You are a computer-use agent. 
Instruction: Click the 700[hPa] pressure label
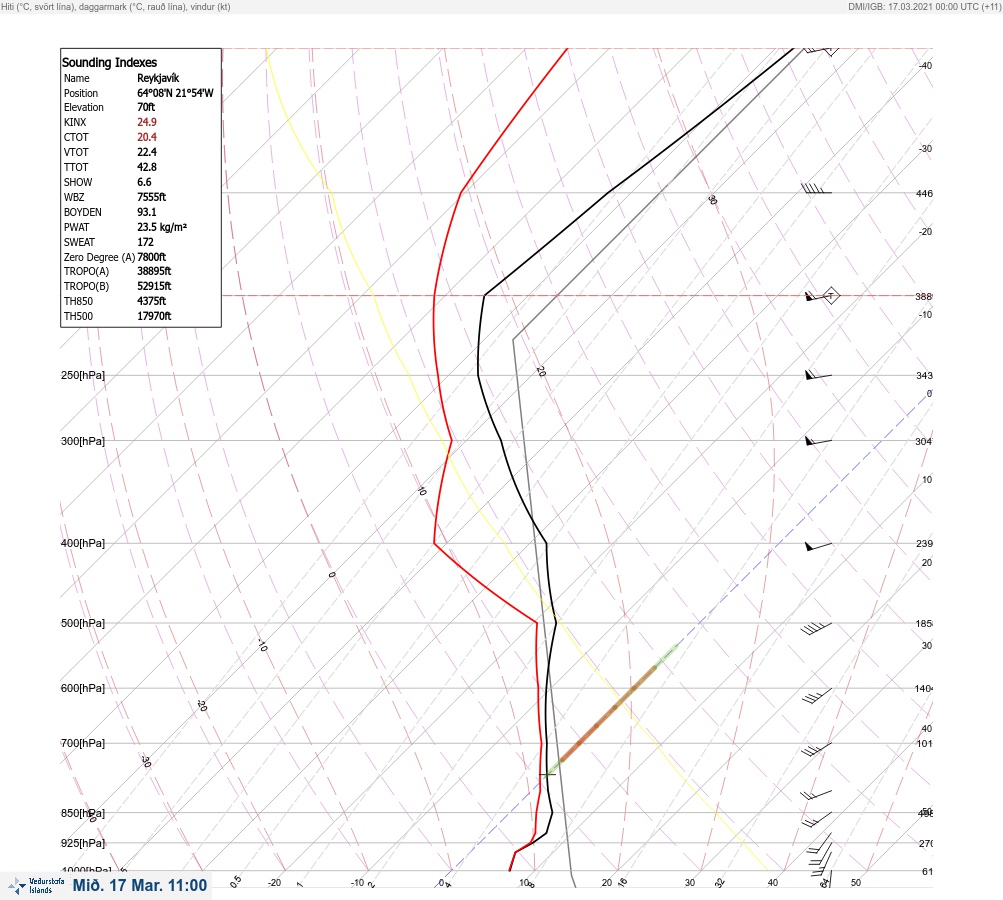(x=83, y=743)
